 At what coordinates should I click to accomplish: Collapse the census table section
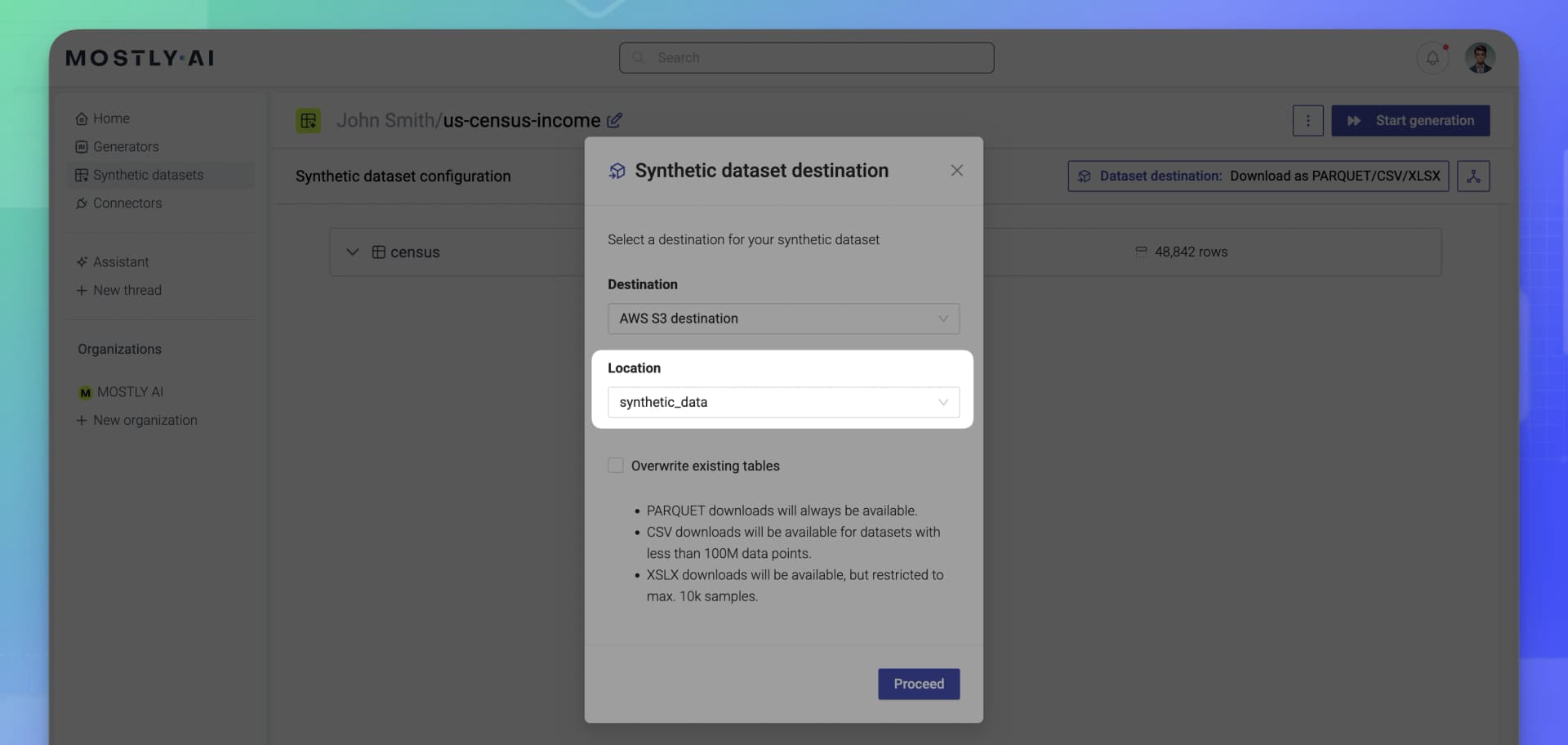point(352,252)
